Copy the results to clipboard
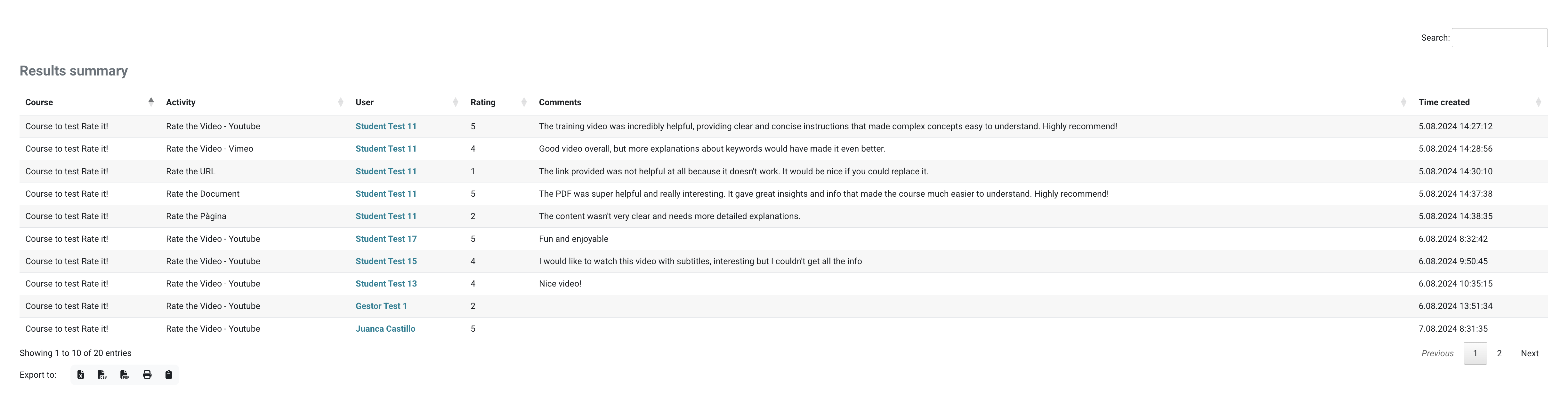Image resolution: width=1568 pixels, height=410 pixels. click(169, 375)
